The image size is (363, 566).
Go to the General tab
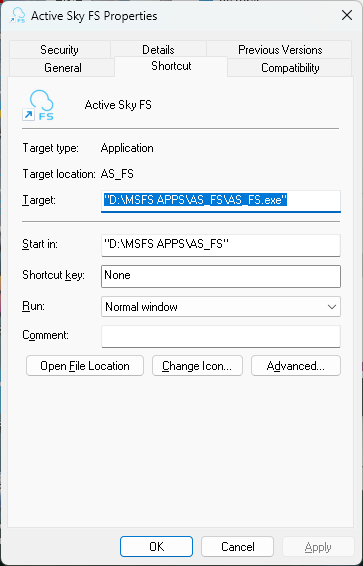tap(63, 68)
